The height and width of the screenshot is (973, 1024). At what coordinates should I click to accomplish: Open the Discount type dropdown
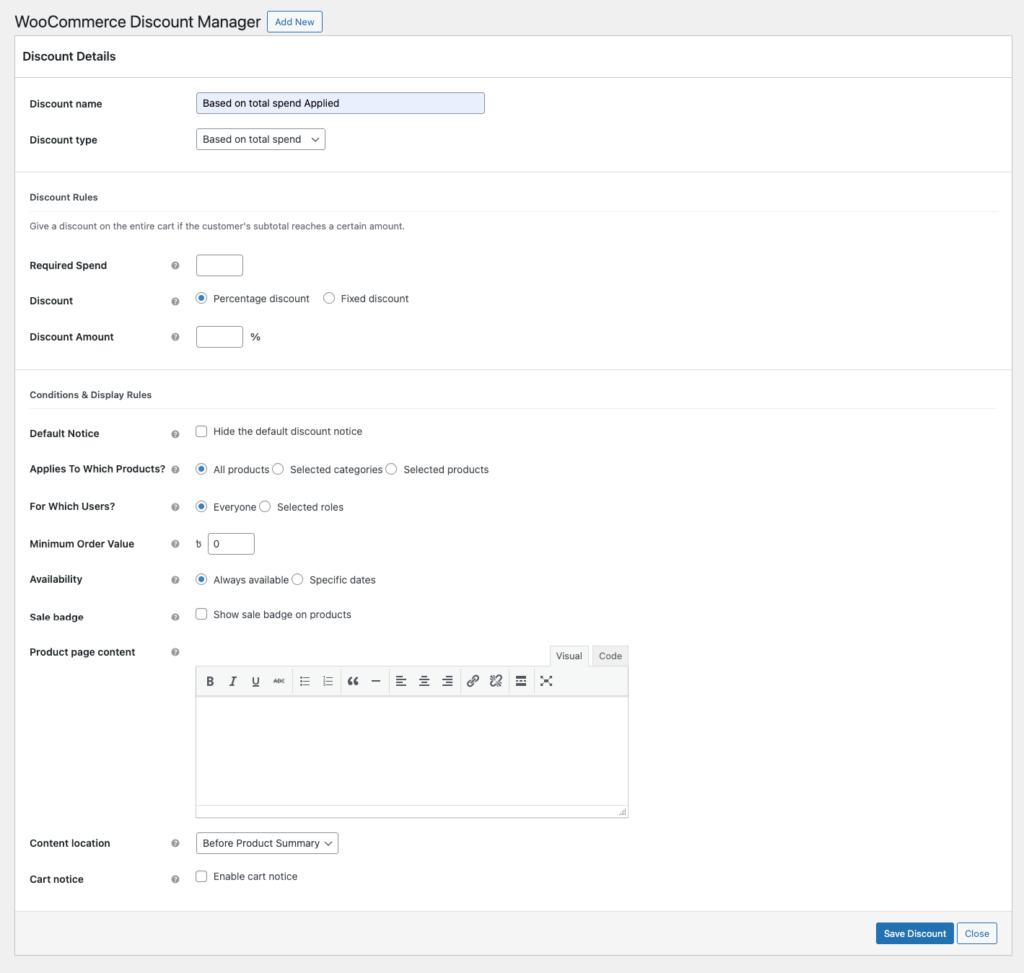click(x=261, y=139)
